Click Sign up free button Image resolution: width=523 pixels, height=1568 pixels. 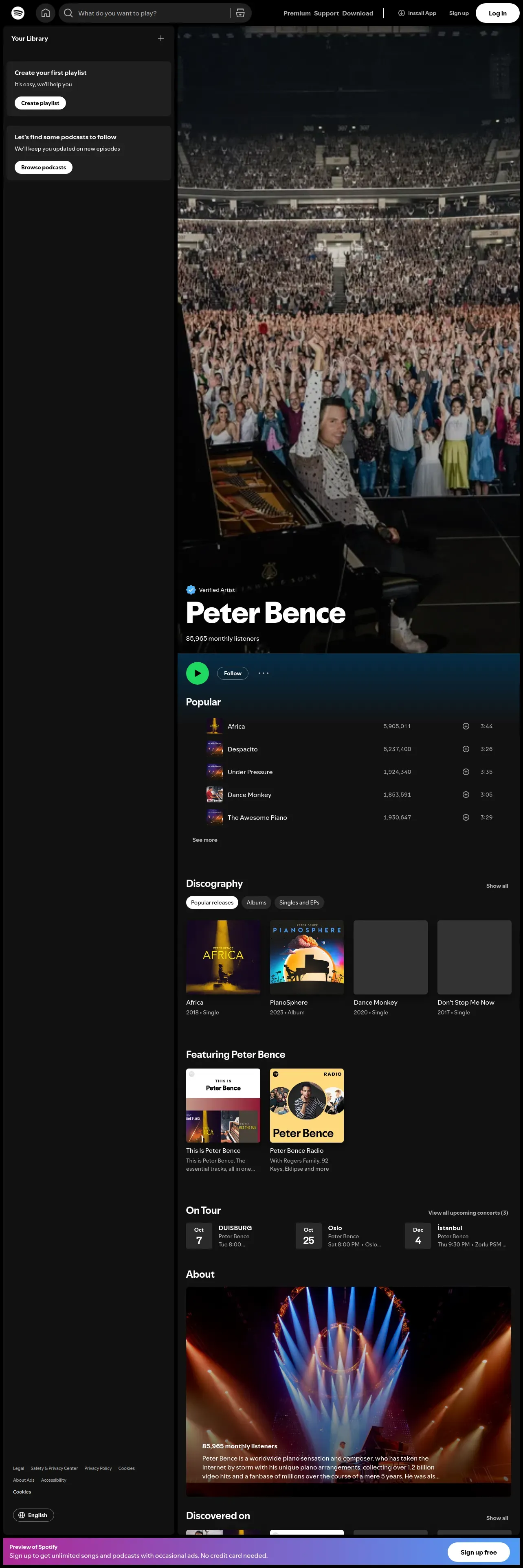[x=478, y=1552]
